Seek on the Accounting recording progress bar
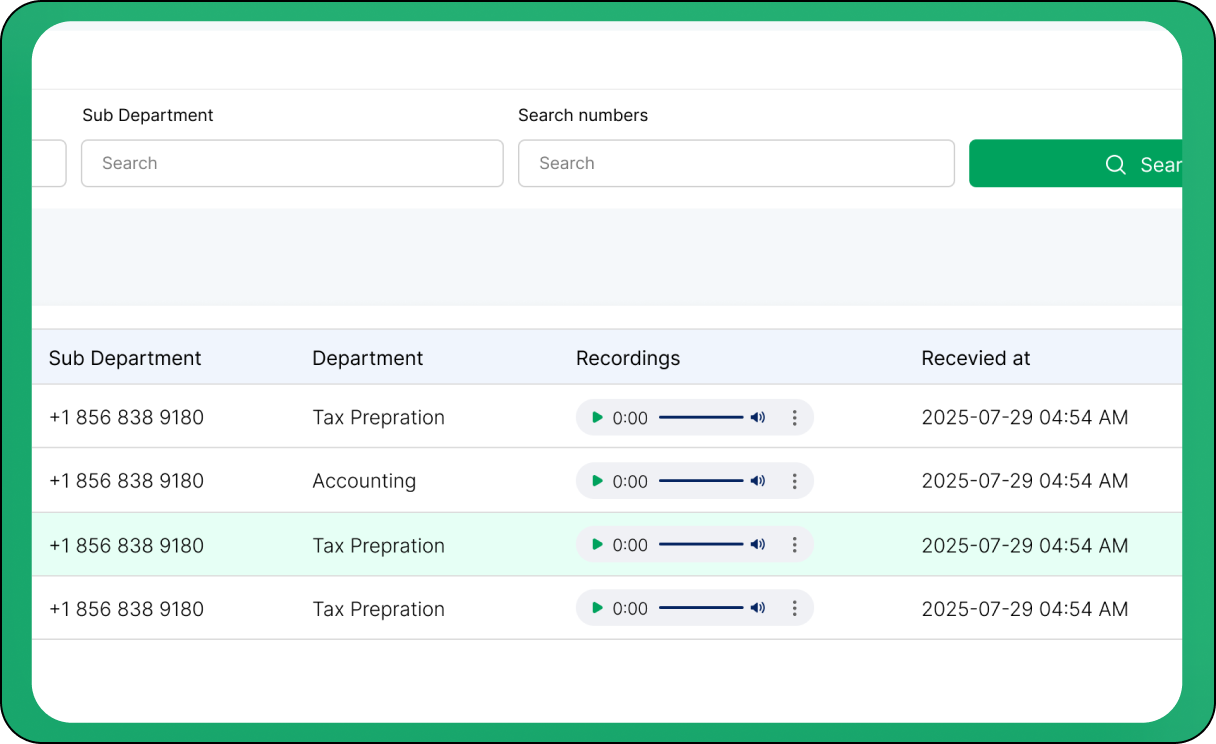 point(701,481)
